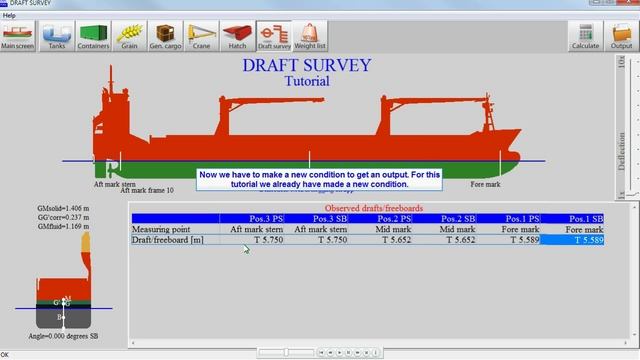Click the tutorial info button
Viewport: 640px width, 360px height.
(x=375, y=352)
